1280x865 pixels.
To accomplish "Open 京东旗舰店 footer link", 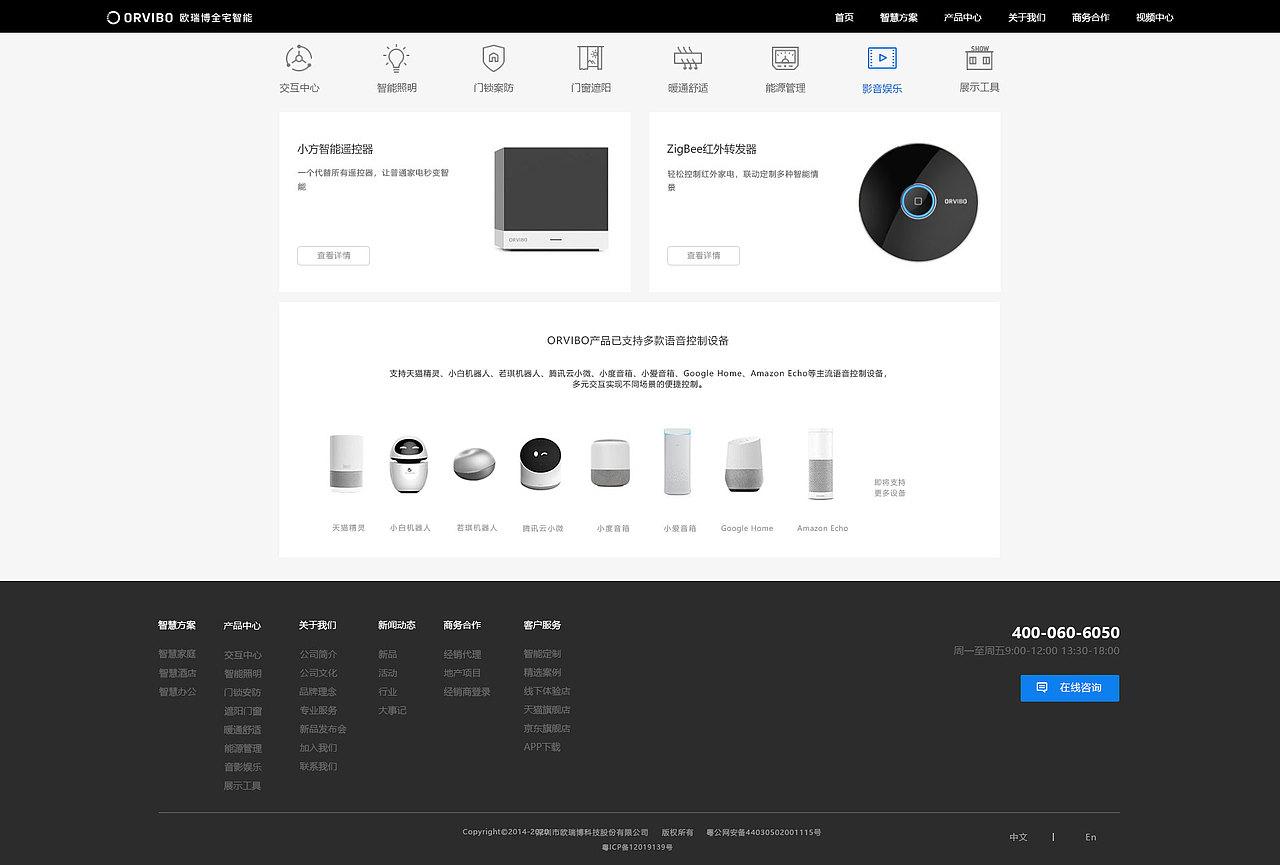I will [x=547, y=729].
